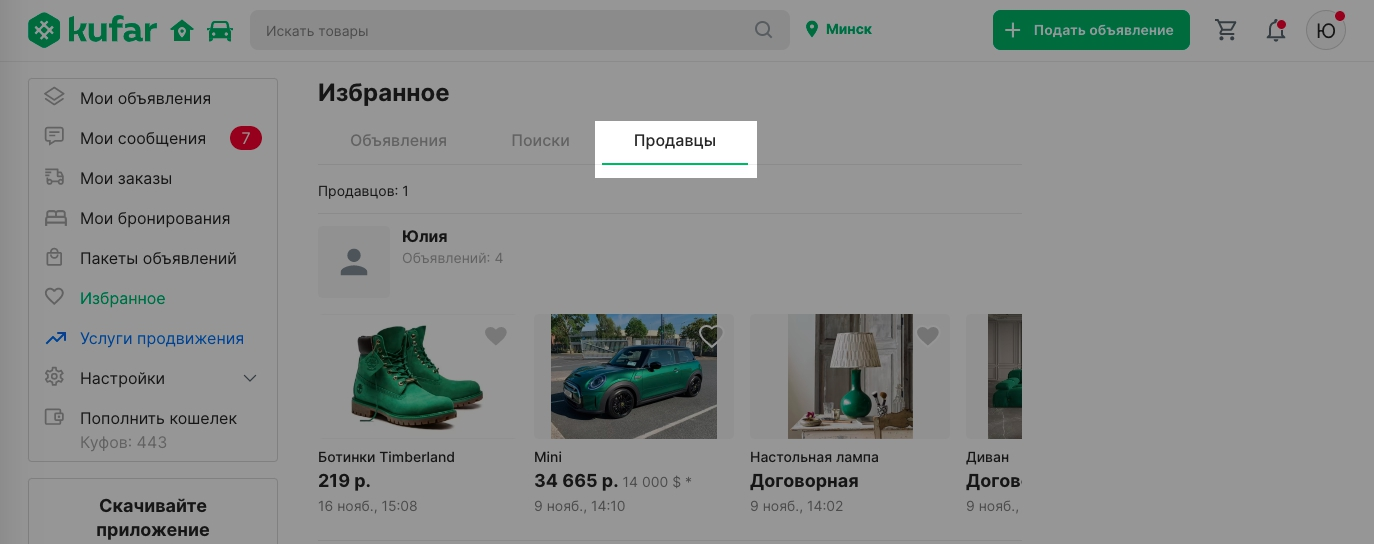Open Услуги продвижения link
The image size is (1374, 544).
[x=162, y=338]
